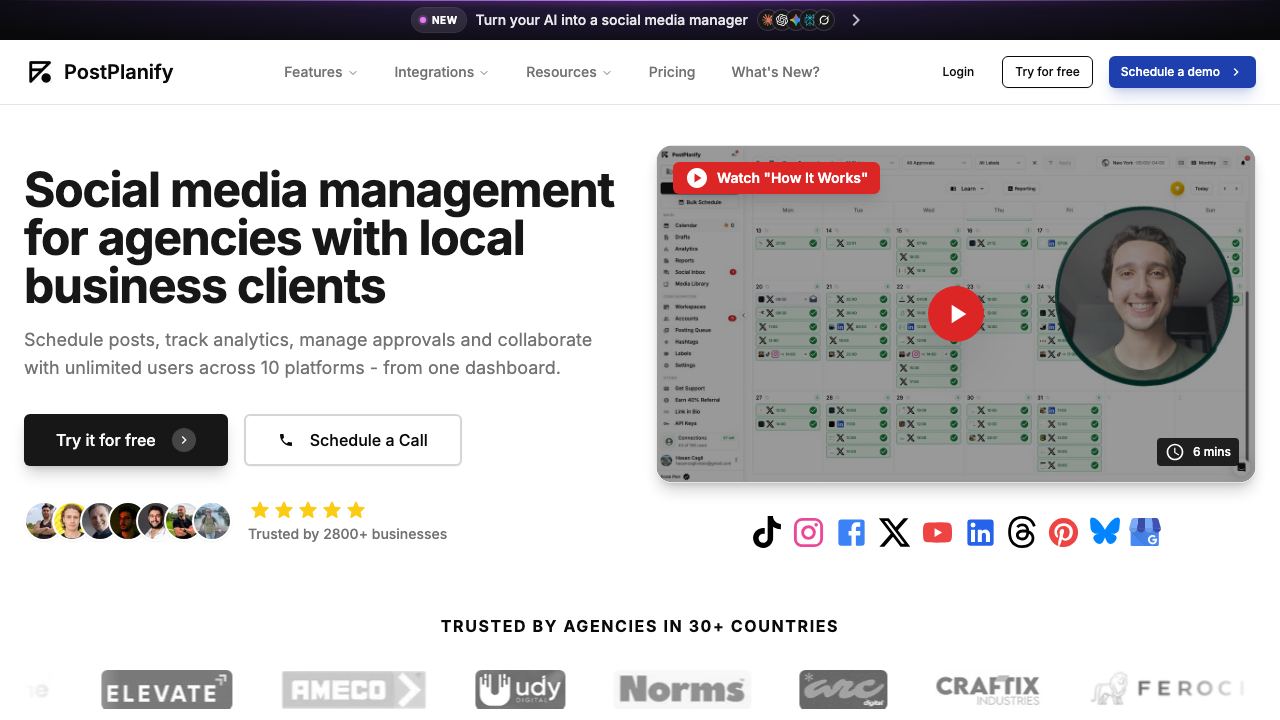
Task: Expand the Integrations dropdown menu
Action: point(441,72)
